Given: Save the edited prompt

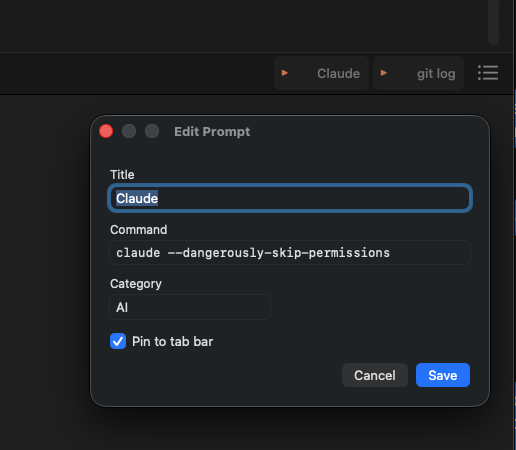Looking at the screenshot, I should (x=443, y=375).
